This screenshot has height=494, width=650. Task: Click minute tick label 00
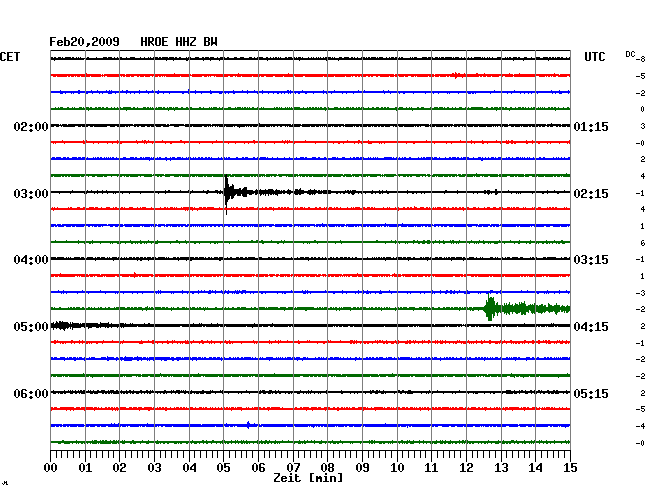[51, 468]
